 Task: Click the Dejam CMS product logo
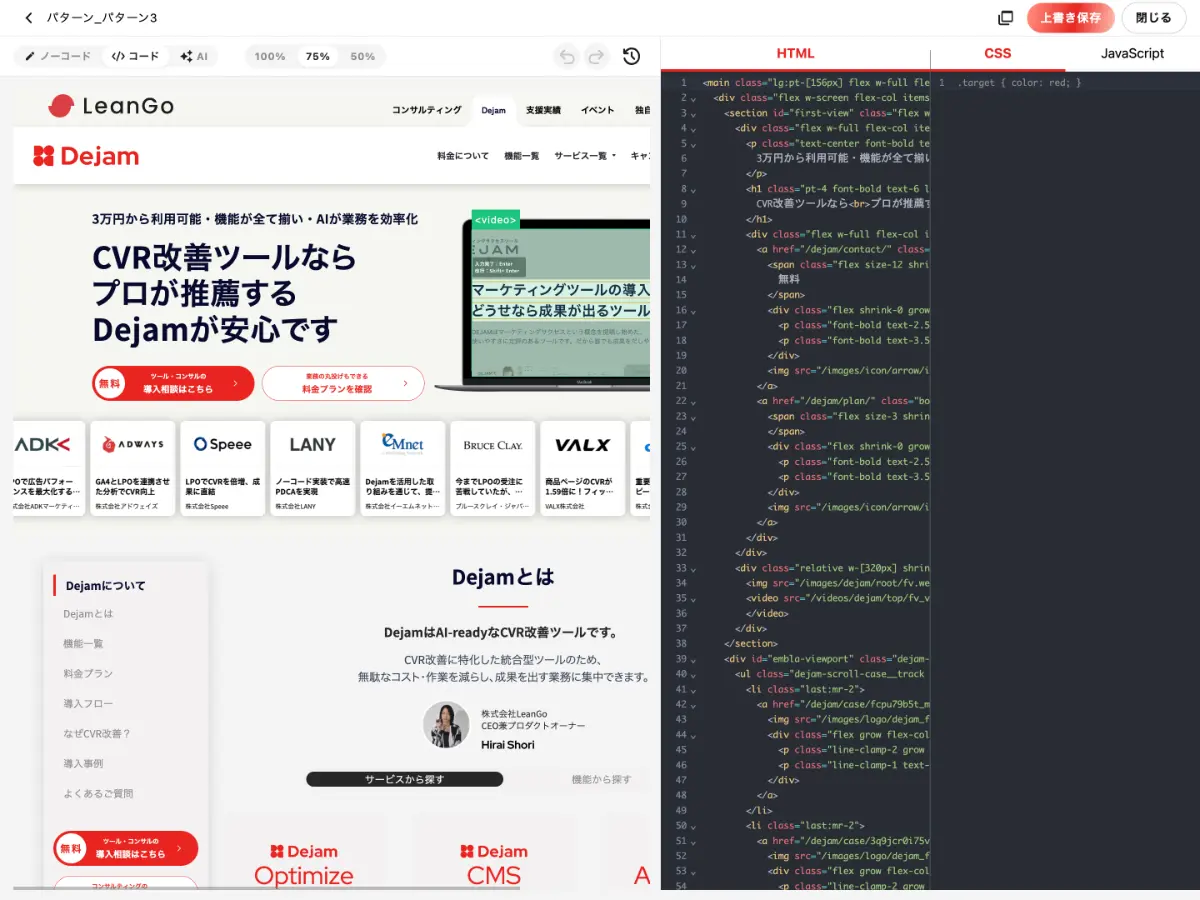[x=494, y=865]
